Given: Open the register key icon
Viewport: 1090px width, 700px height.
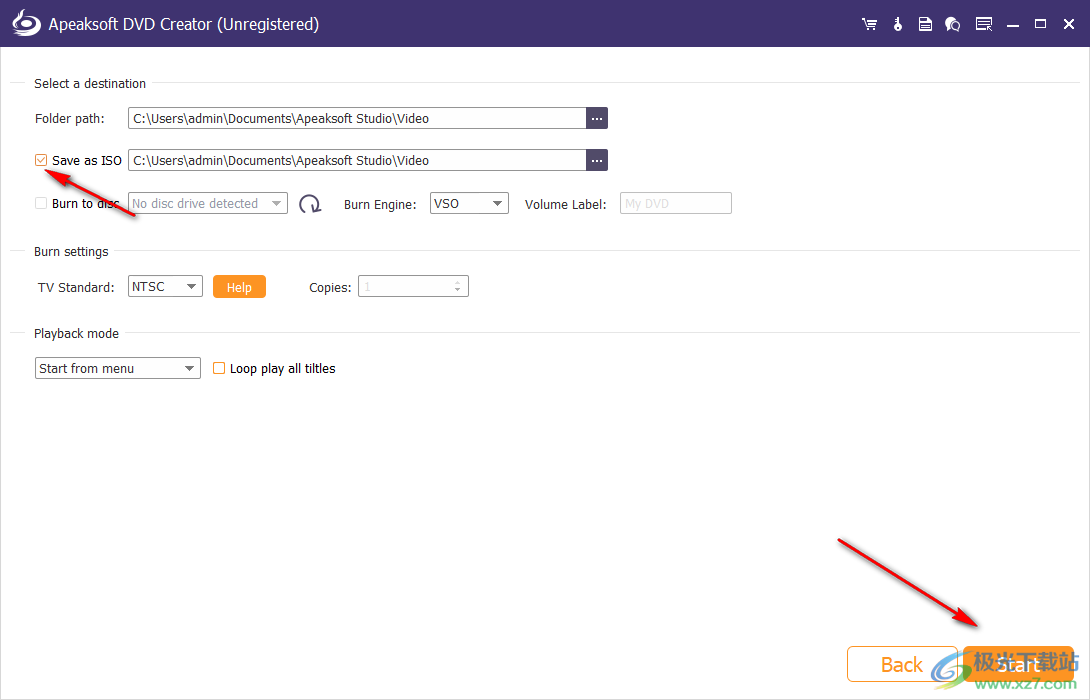Looking at the screenshot, I should [x=897, y=24].
